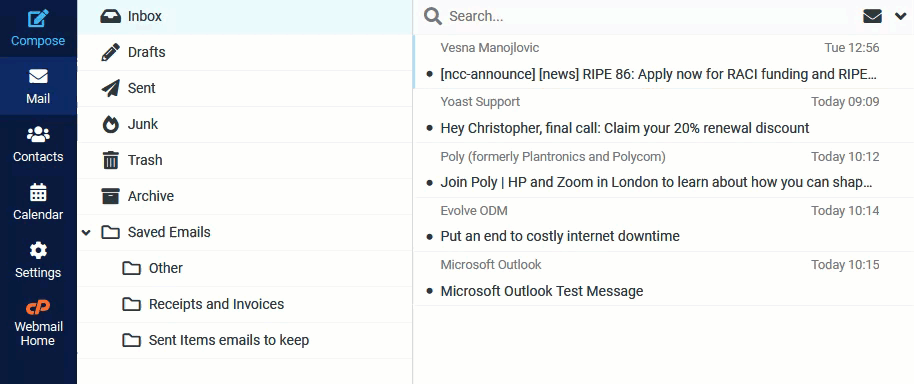Click unread dot on Poly email
This screenshot has width=914, height=384.
click(x=430, y=182)
